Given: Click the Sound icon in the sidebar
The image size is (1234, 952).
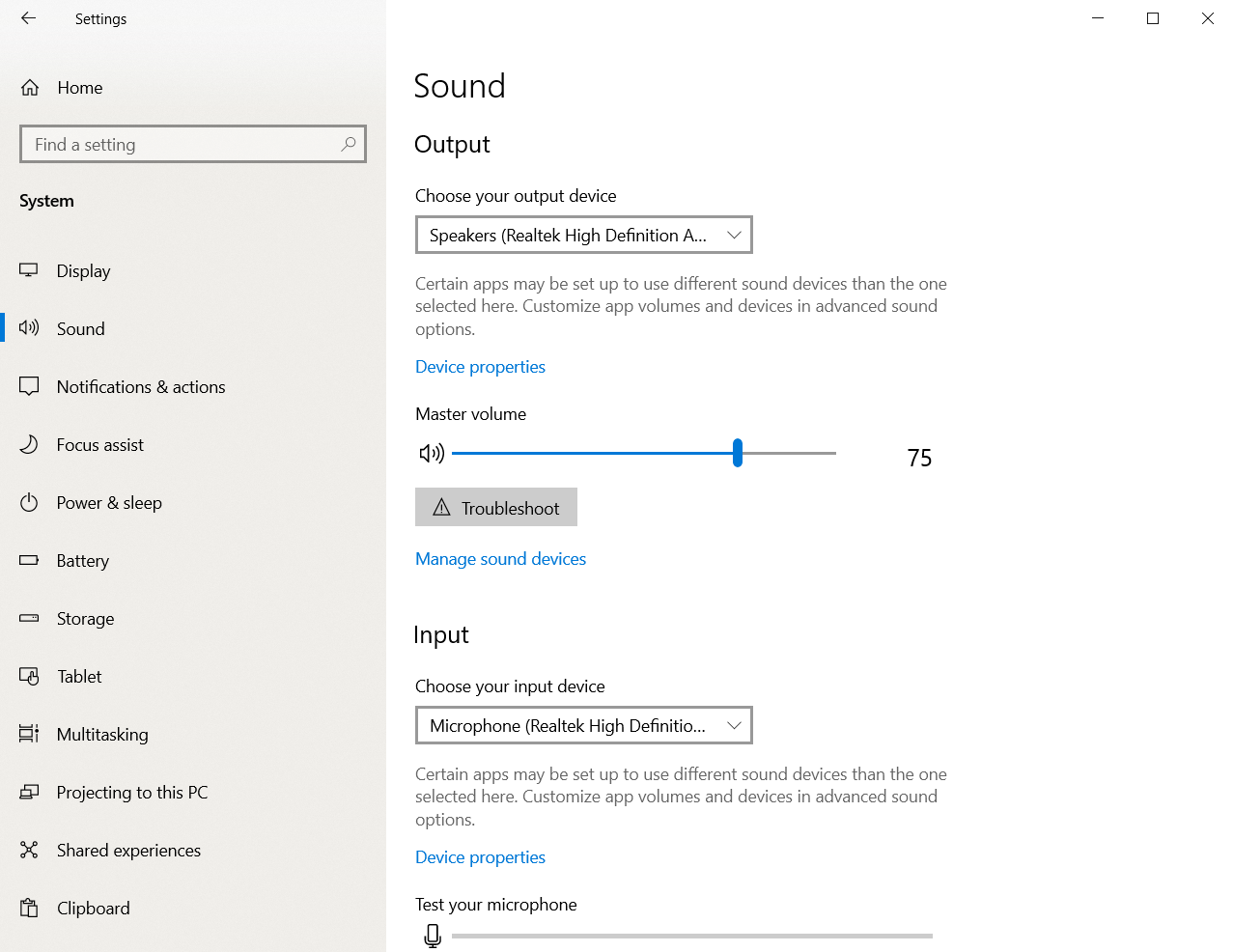Looking at the screenshot, I should tap(29, 328).
